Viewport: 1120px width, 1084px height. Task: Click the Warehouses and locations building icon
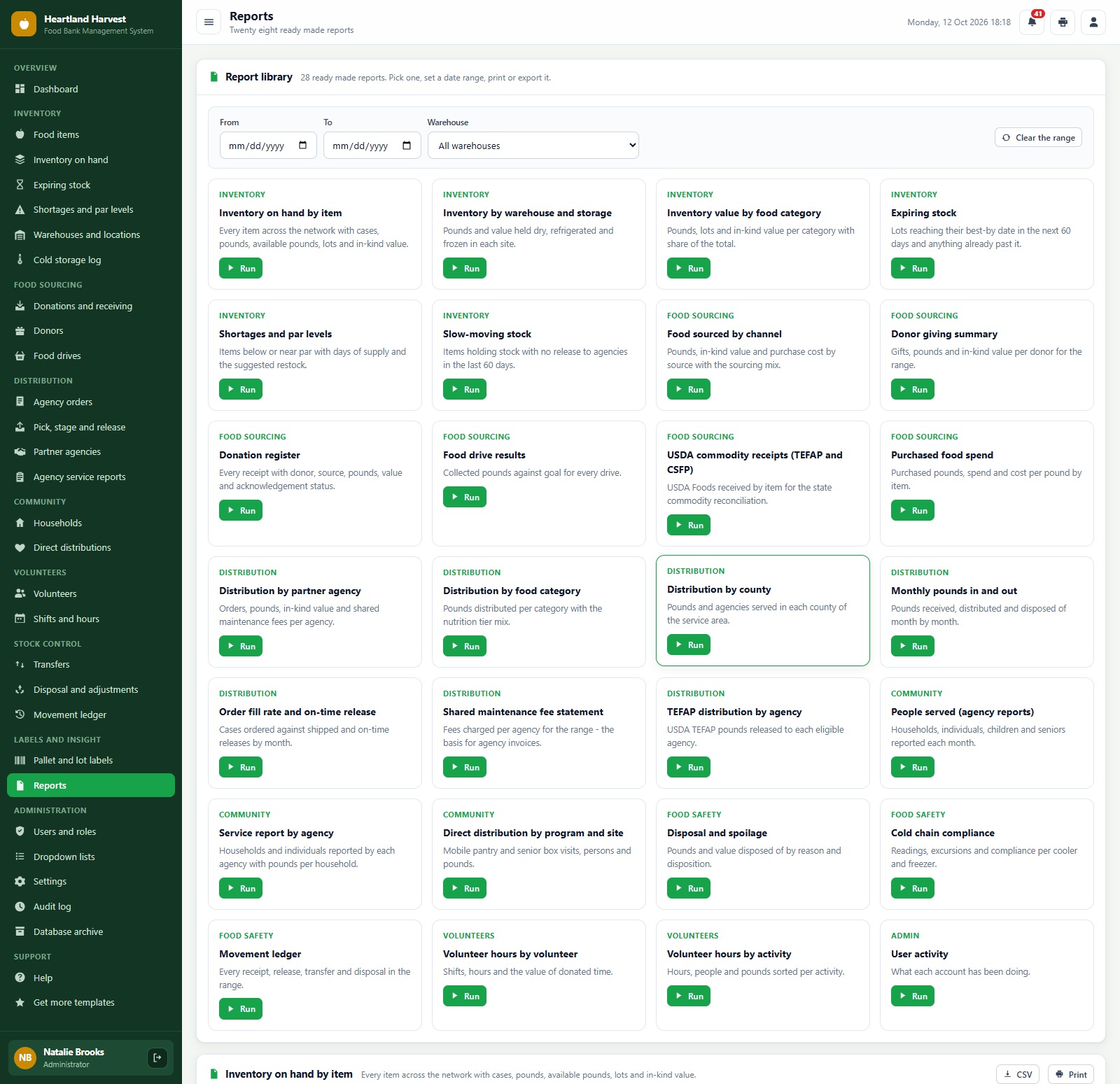[20, 234]
